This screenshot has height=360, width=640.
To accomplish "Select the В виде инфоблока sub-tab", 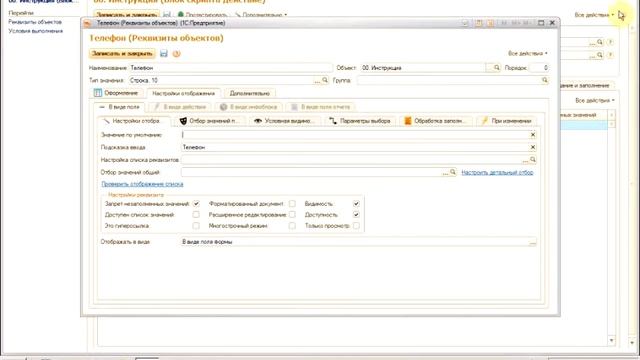I will pyautogui.click(x=249, y=107).
